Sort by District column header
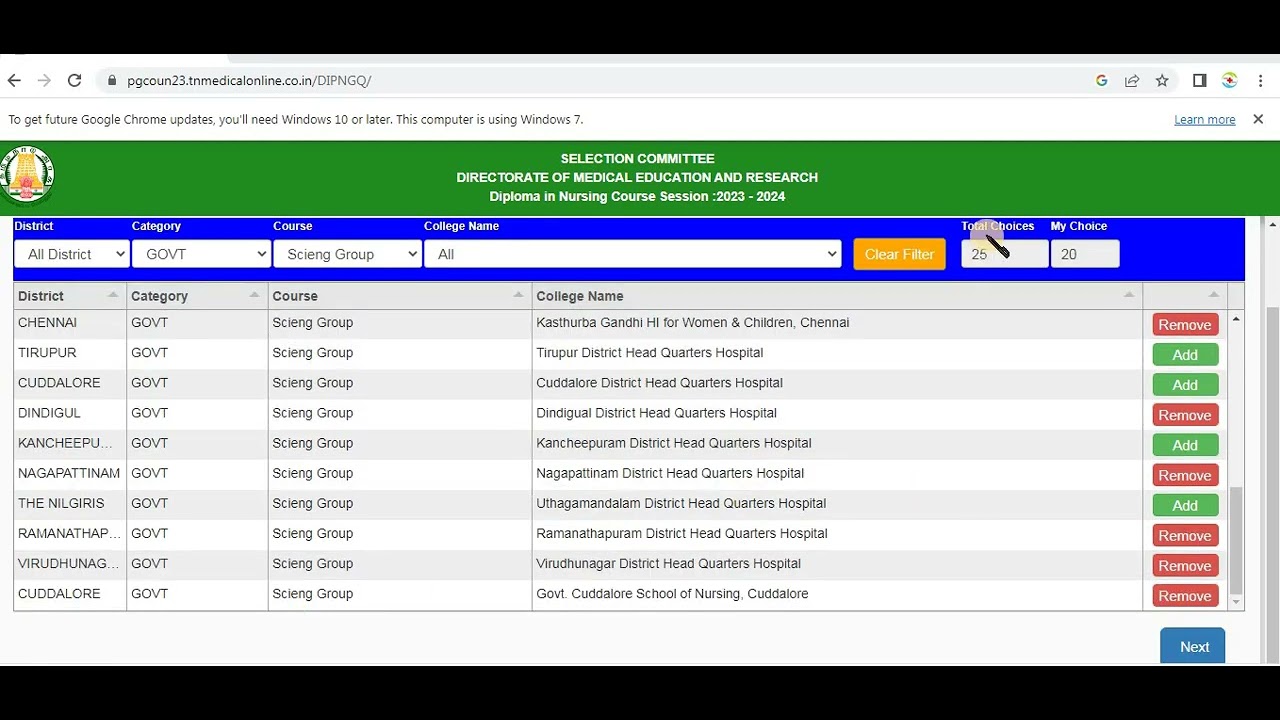This screenshot has width=1280, height=720. coord(70,296)
